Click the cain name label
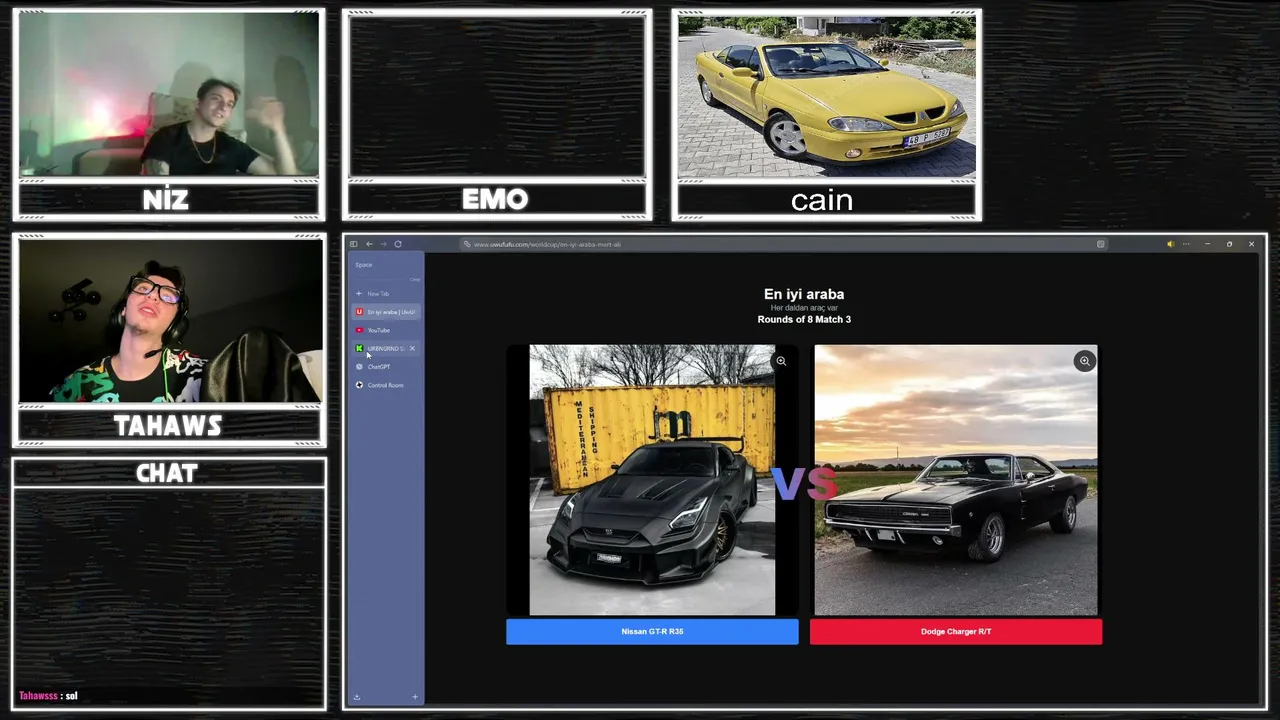This screenshot has height=720, width=1280. click(822, 200)
